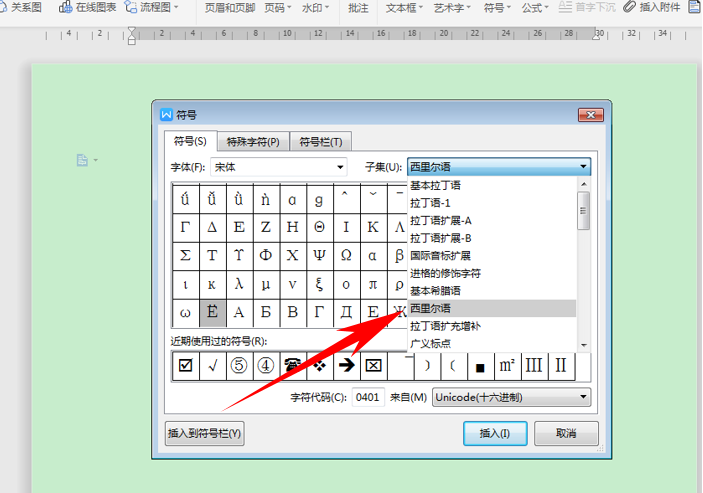Click the 取消 cancel button
This screenshot has height=493, width=703.
(x=566, y=433)
